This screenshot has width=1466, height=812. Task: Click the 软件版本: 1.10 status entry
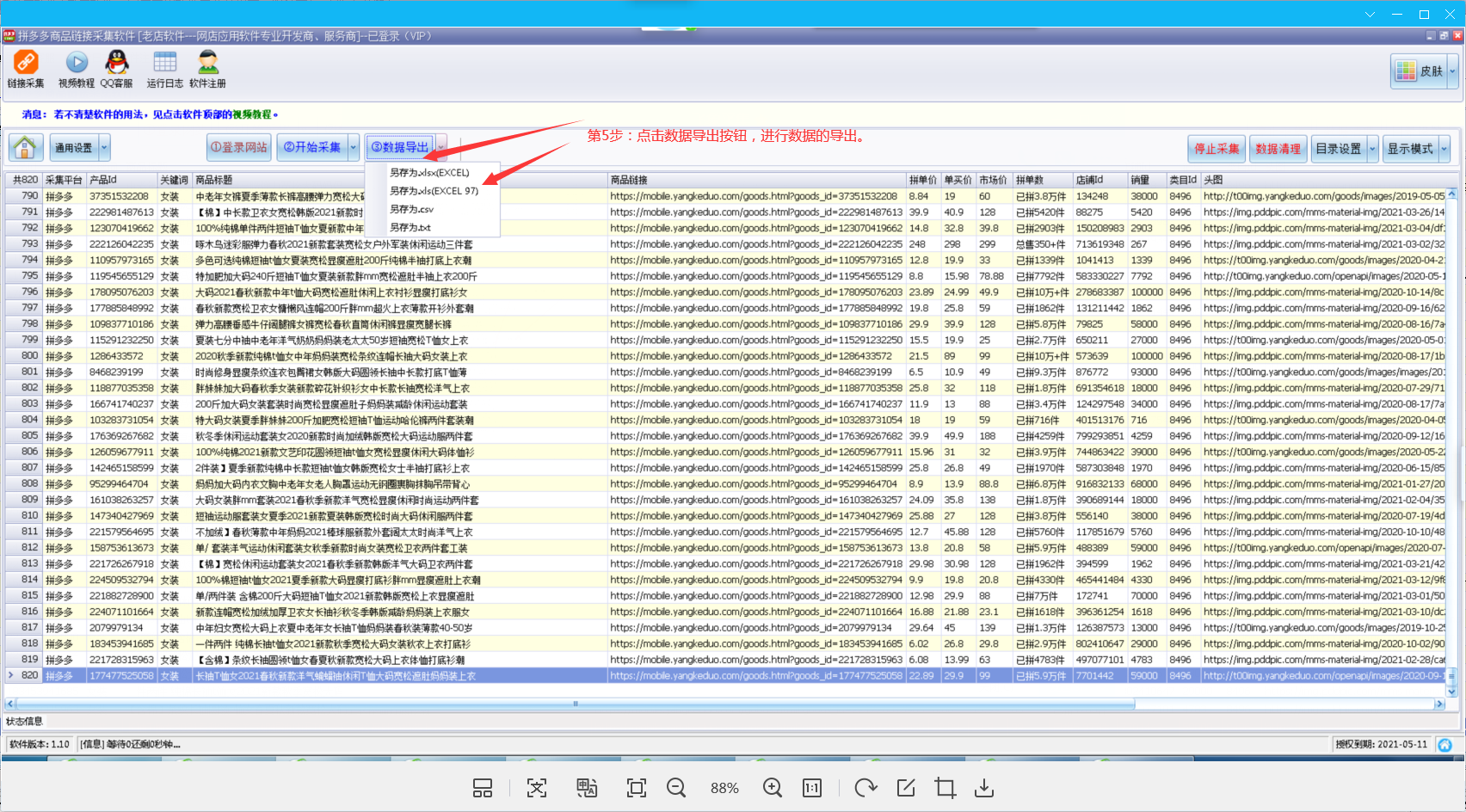tap(39, 744)
